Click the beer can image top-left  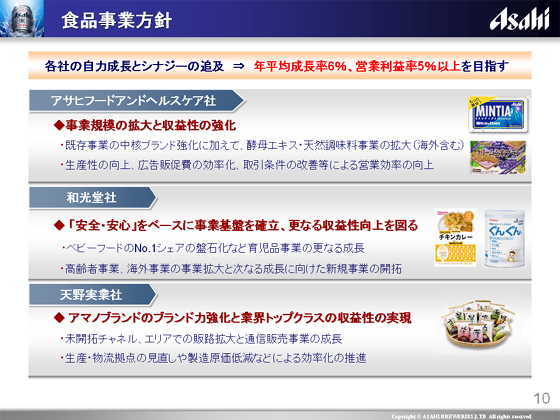22,18
